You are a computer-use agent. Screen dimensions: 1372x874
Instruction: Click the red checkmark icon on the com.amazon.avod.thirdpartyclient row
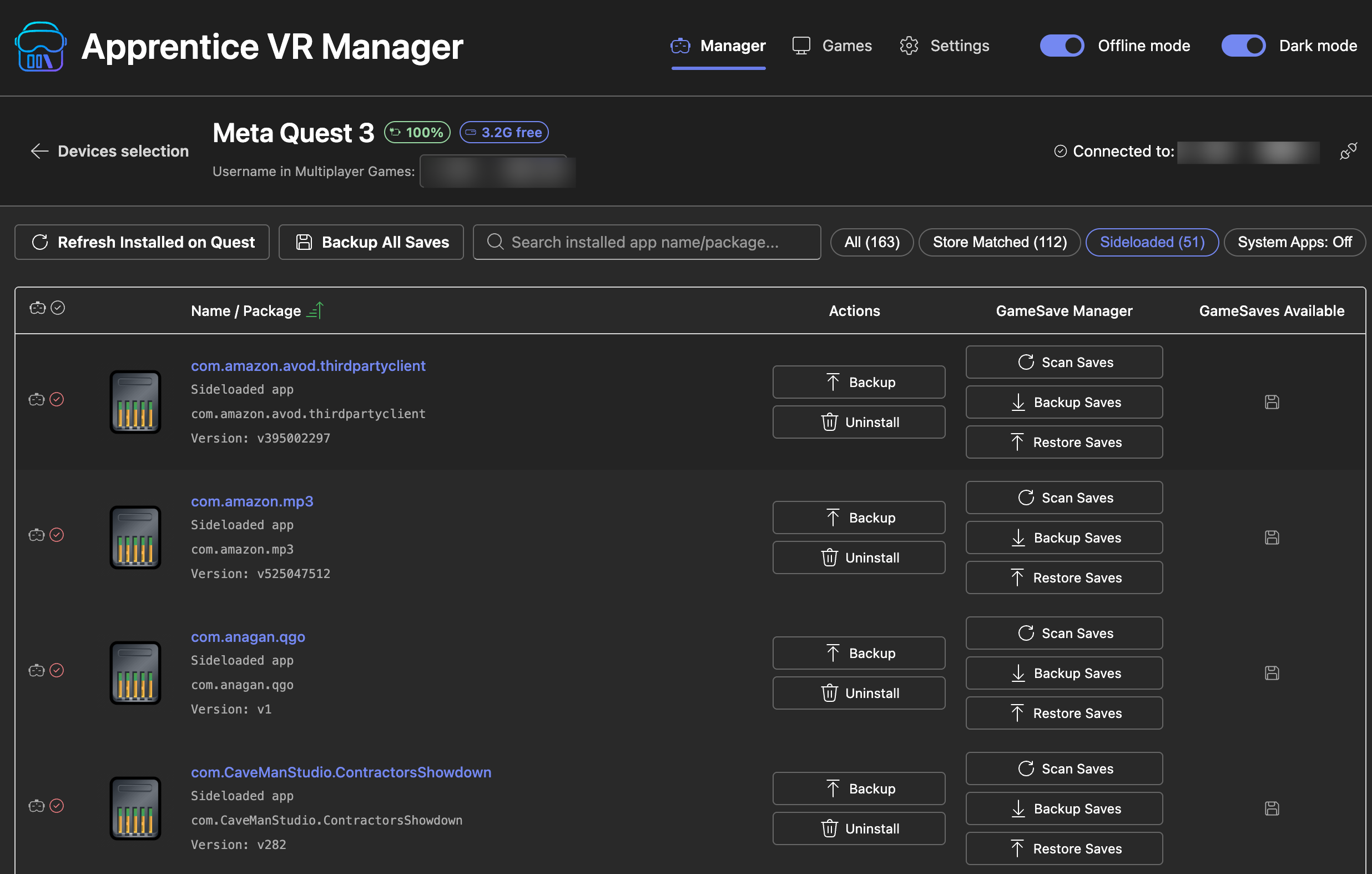[57, 400]
